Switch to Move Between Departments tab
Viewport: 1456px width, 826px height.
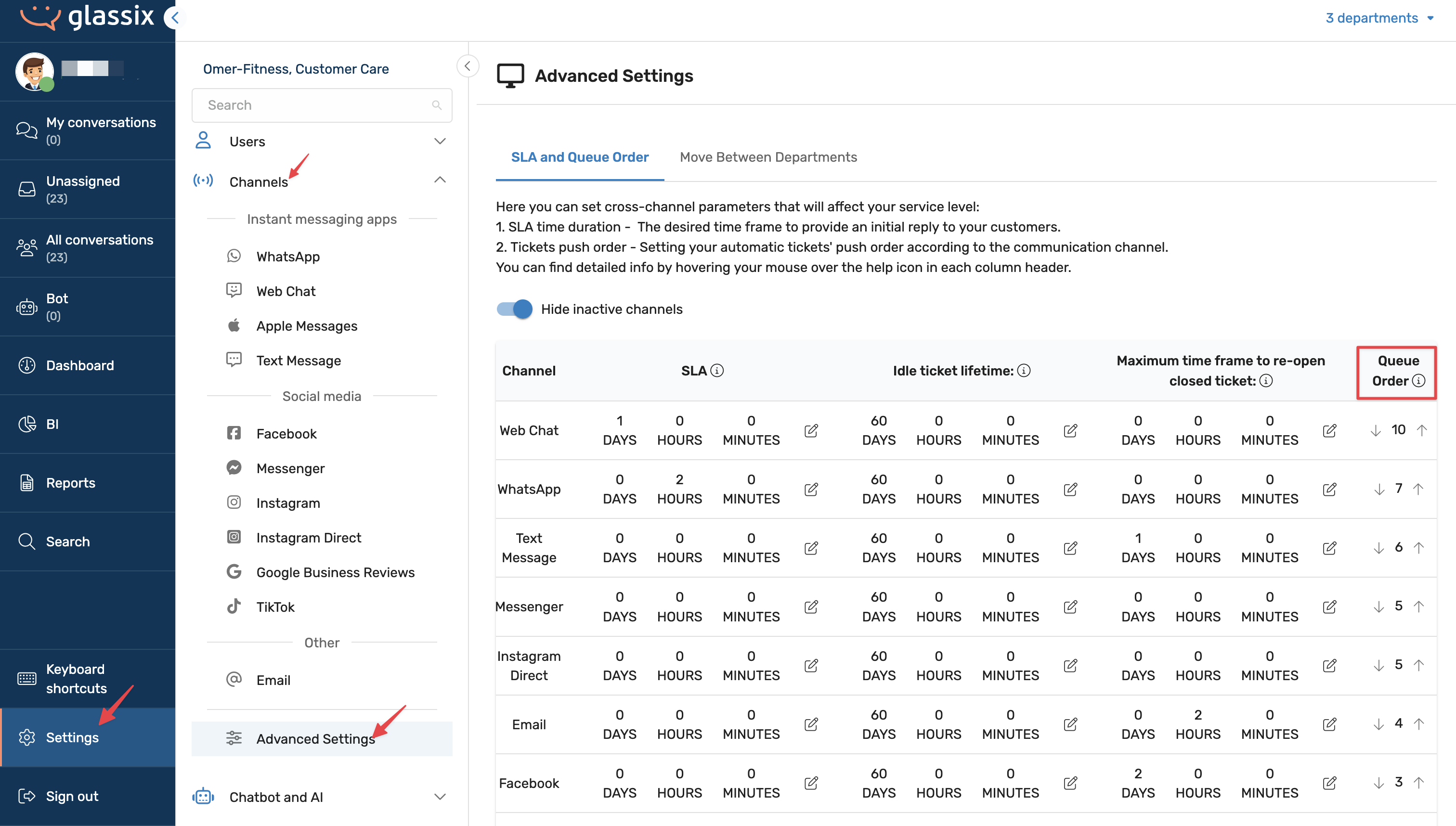click(x=767, y=157)
